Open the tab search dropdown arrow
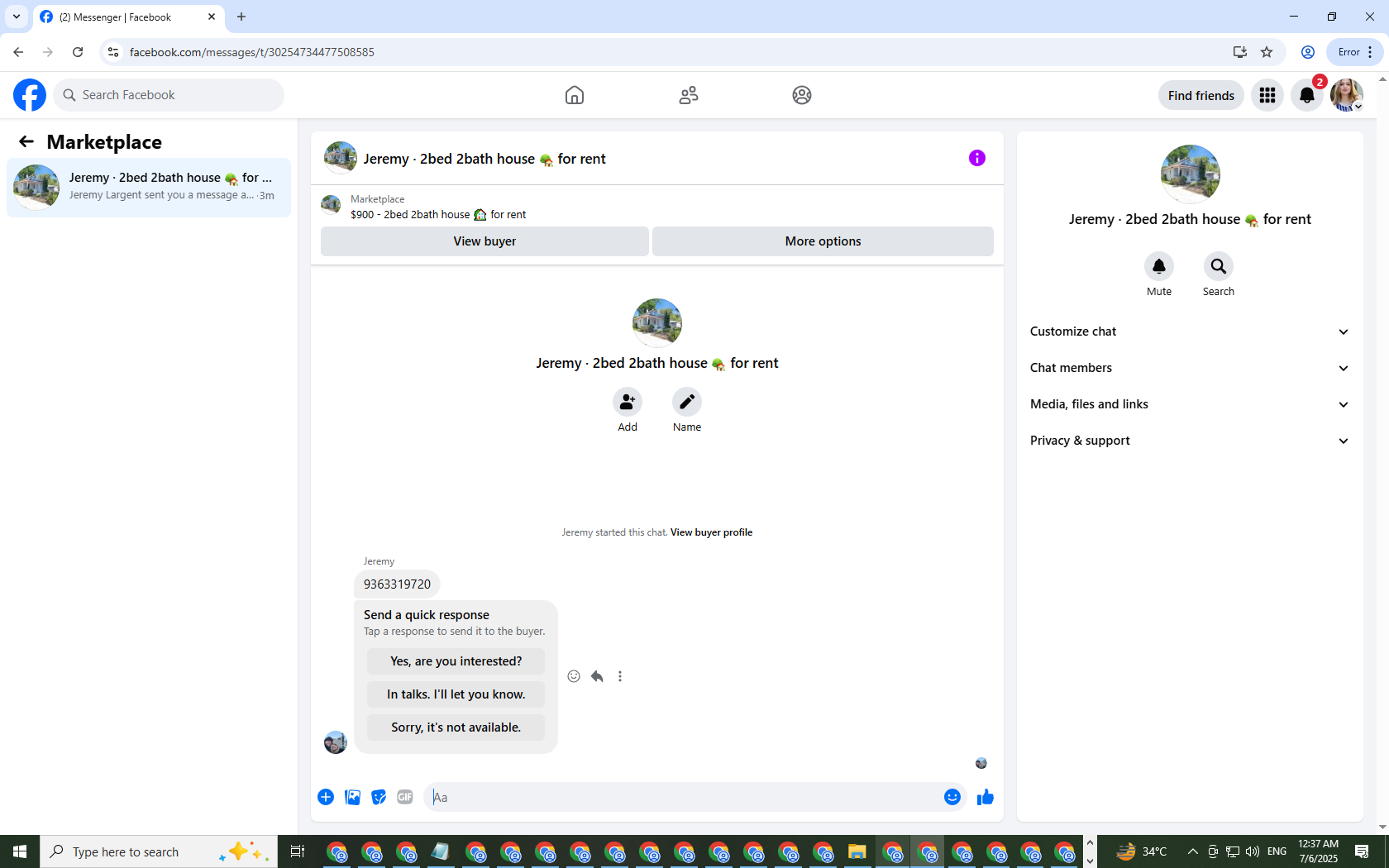Viewport: 1389px width, 868px height. [17, 17]
